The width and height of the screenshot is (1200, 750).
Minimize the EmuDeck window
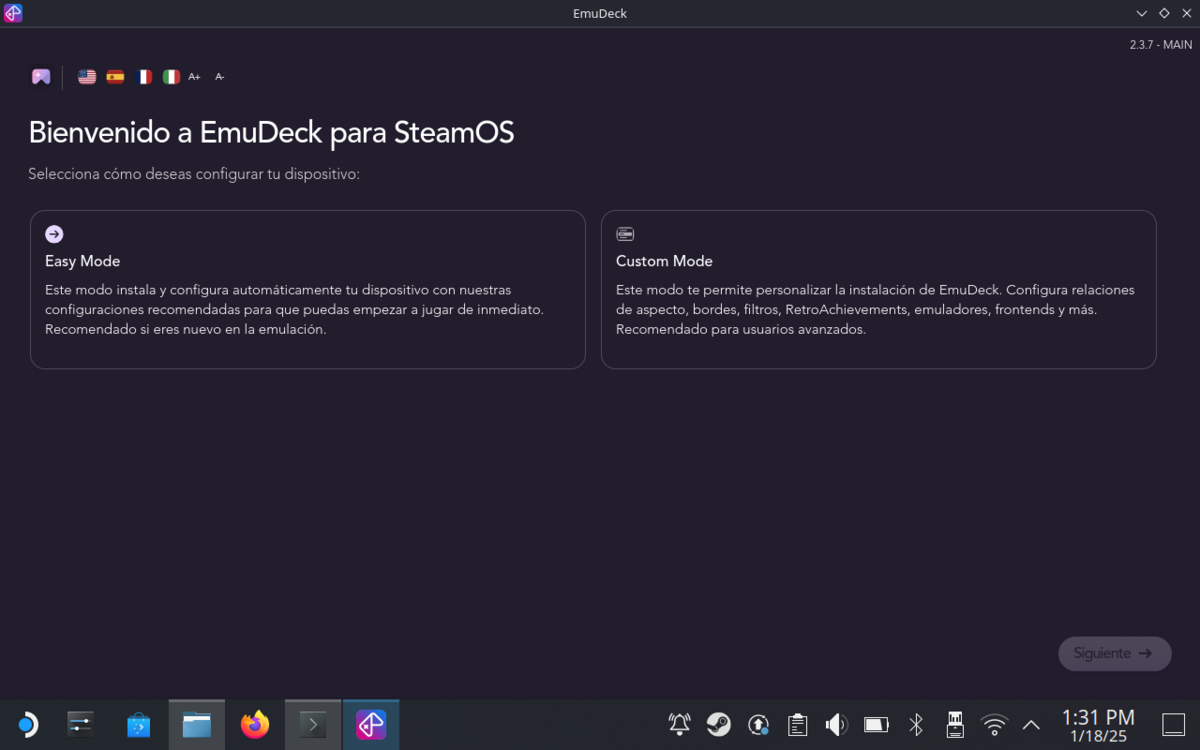coord(1142,13)
